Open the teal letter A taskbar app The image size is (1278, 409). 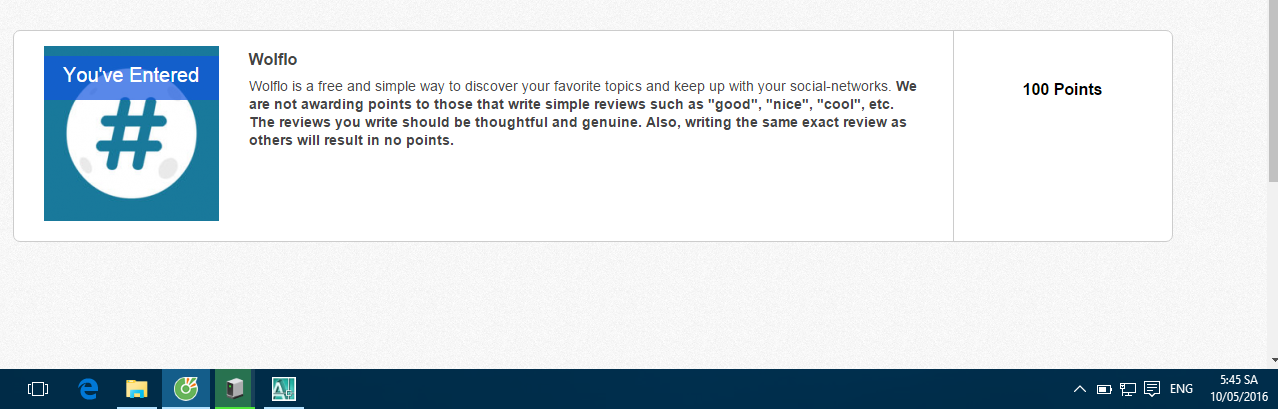point(283,389)
